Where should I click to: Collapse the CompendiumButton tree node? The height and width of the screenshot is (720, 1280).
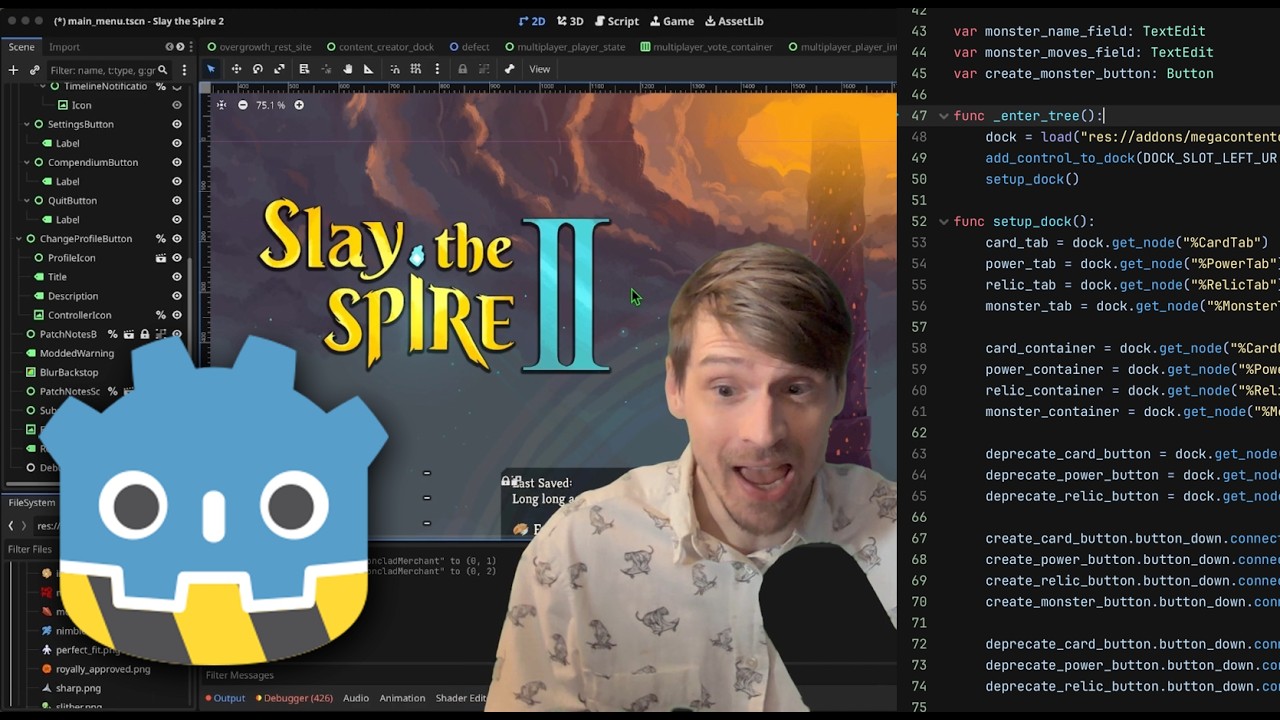27,162
